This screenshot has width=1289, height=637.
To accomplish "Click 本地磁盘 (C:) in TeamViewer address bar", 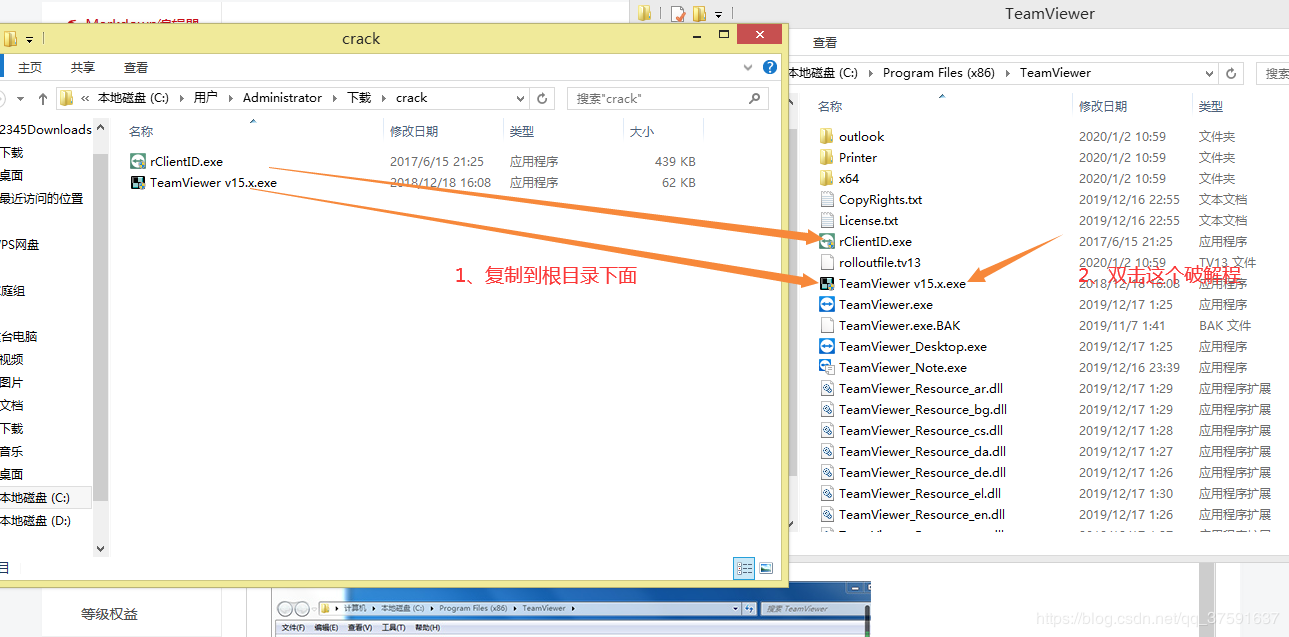I will click(822, 73).
